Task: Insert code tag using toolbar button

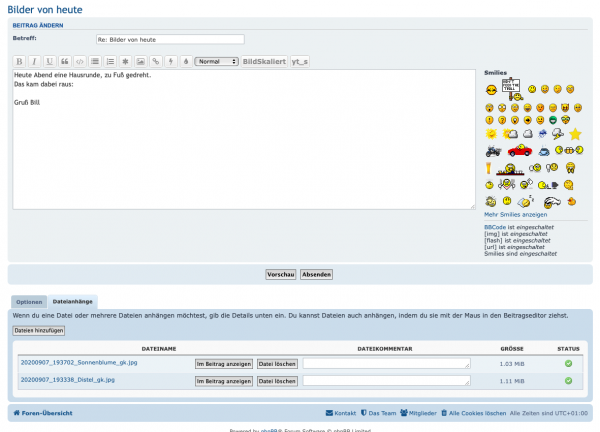Action: tap(79, 61)
